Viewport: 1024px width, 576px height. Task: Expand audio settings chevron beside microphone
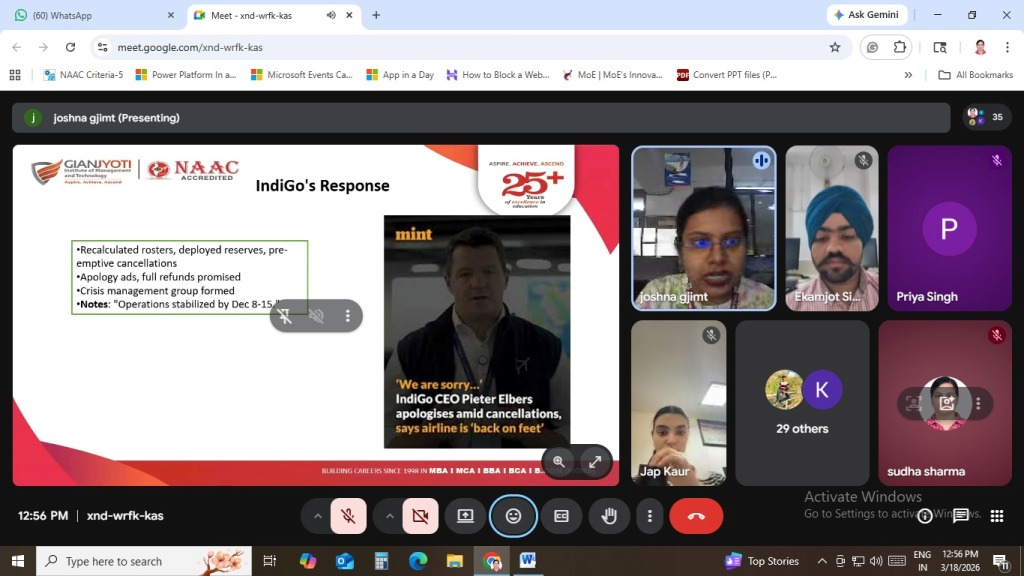(x=318, y=516)
